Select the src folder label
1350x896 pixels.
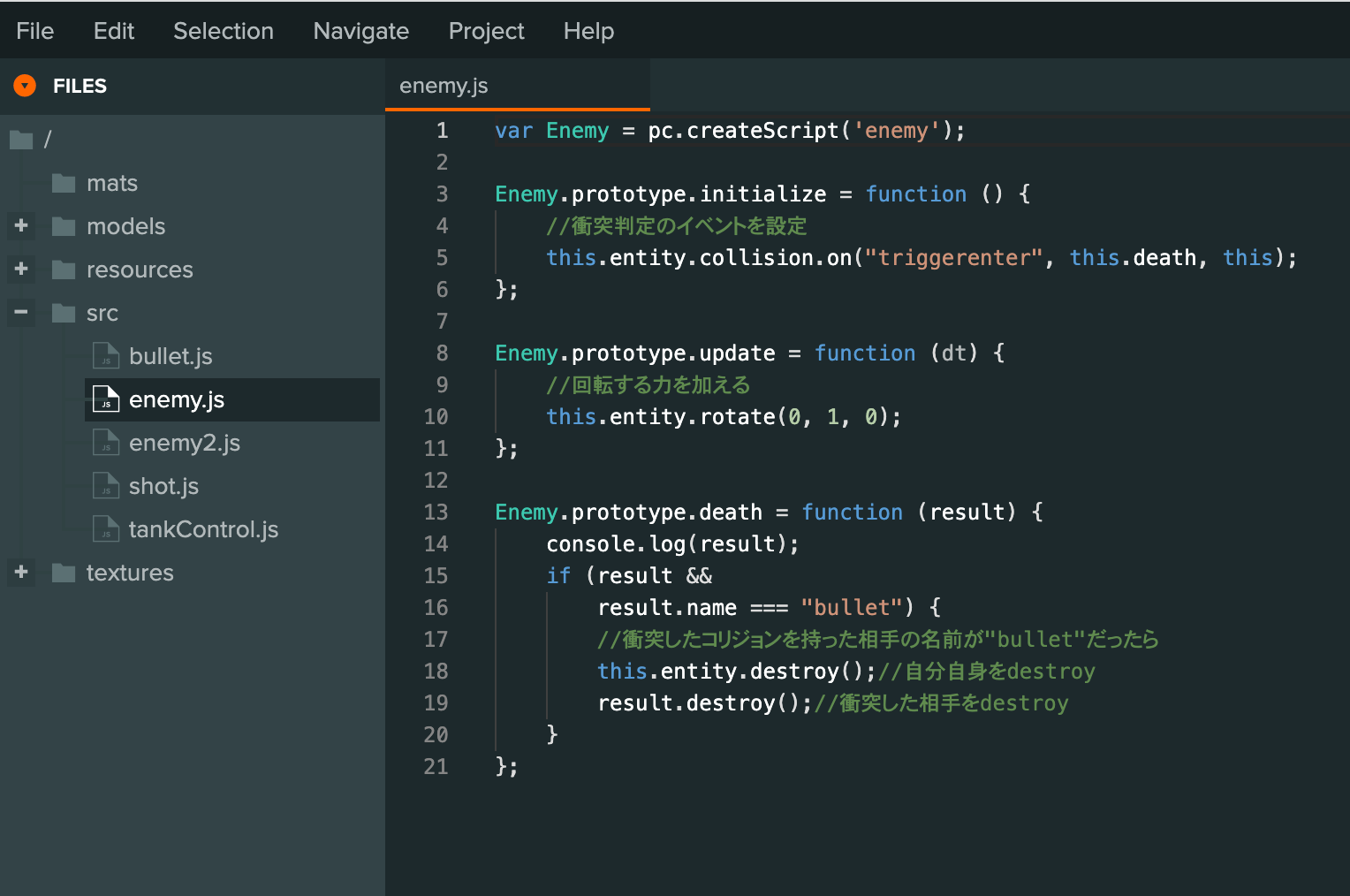point(102,313)
